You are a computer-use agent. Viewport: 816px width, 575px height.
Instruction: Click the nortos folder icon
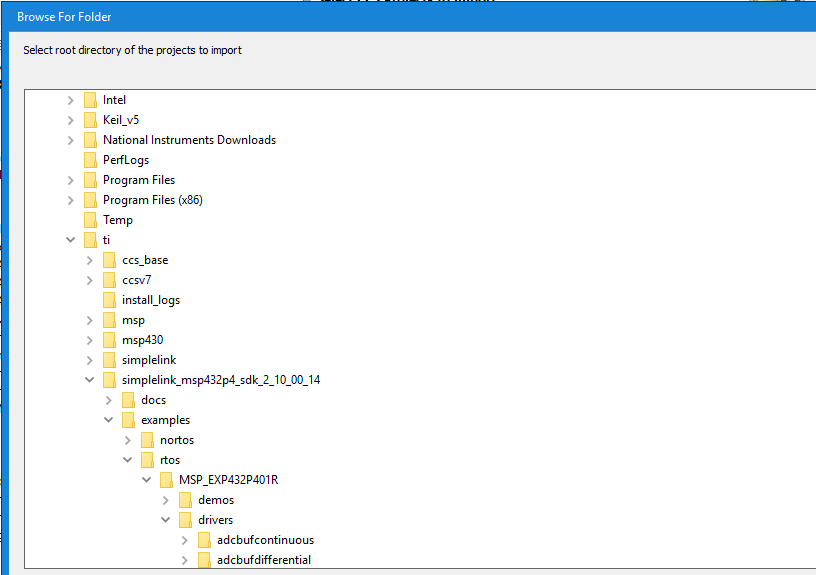click(147, 440)
